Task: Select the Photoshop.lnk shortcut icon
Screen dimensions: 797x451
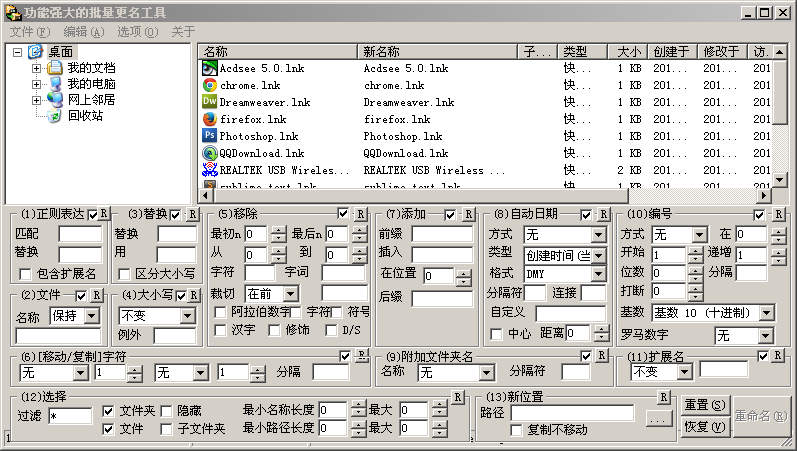Action: pos(210,136)
